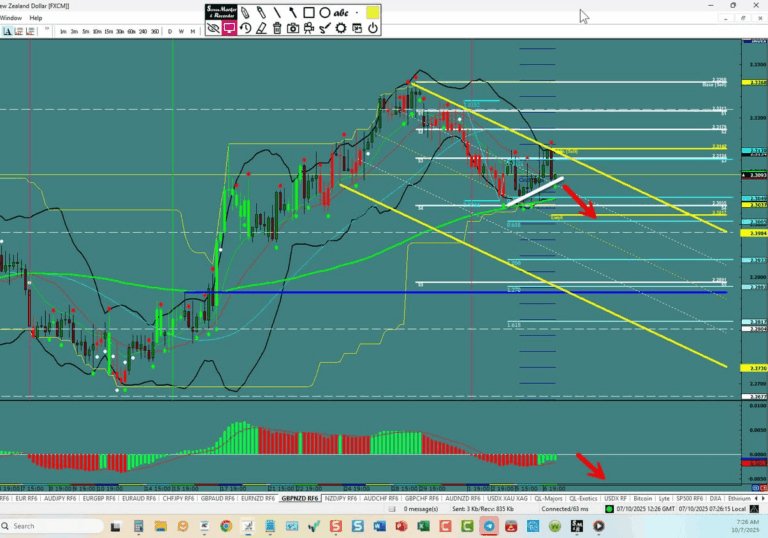
Task: Open the pen thickness dot selector
Action: (x=357, y=13)
